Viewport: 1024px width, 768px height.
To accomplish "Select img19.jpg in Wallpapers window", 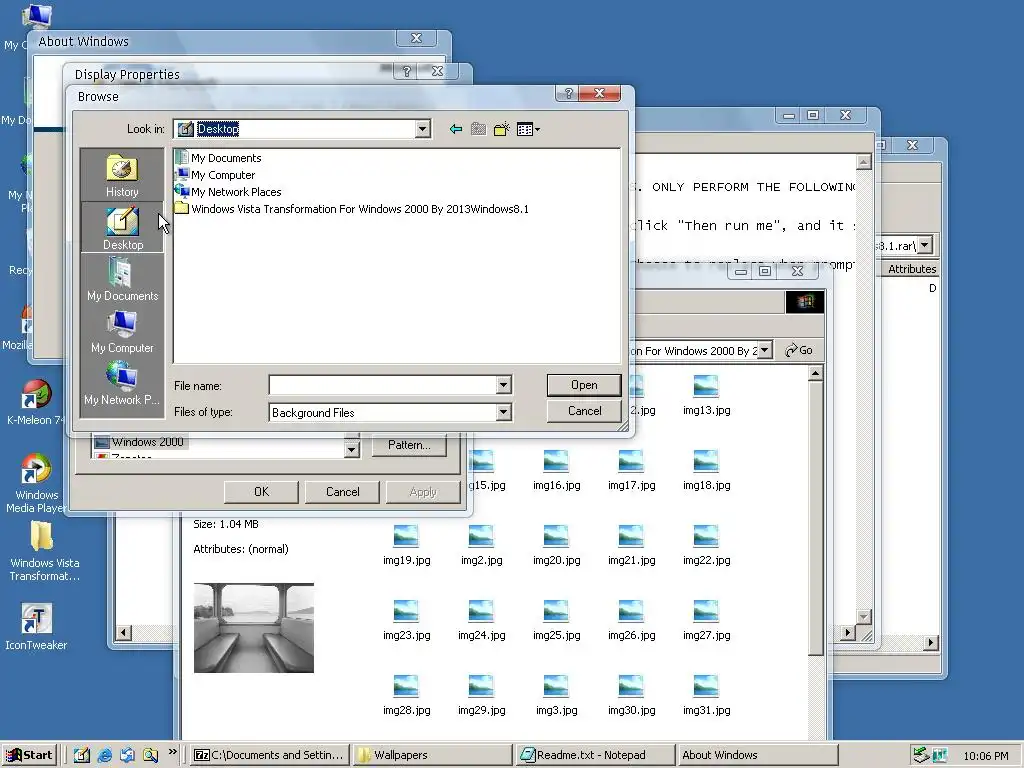I will 406,545.
